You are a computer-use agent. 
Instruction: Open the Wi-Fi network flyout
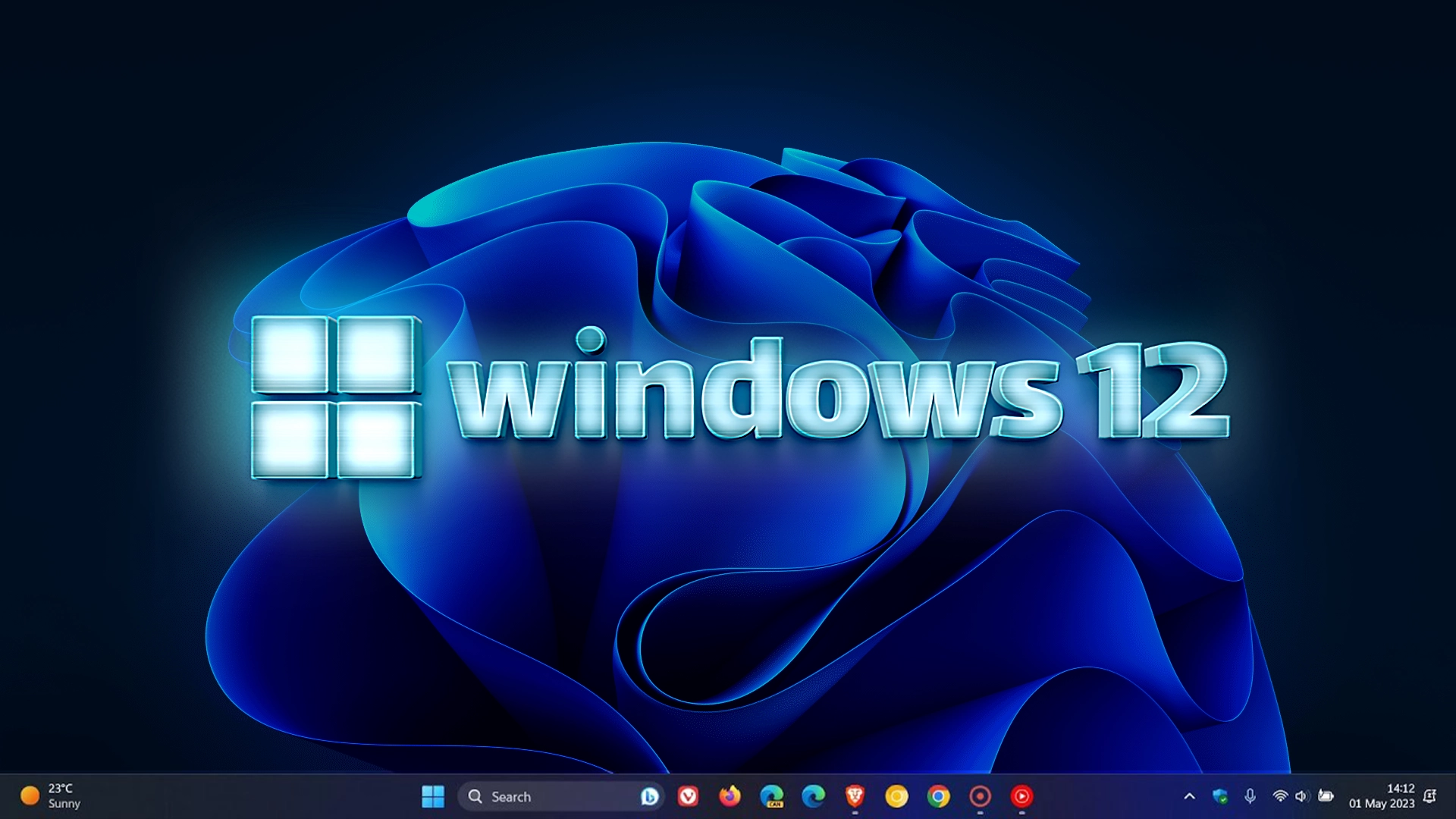(x=1280, y=796)
